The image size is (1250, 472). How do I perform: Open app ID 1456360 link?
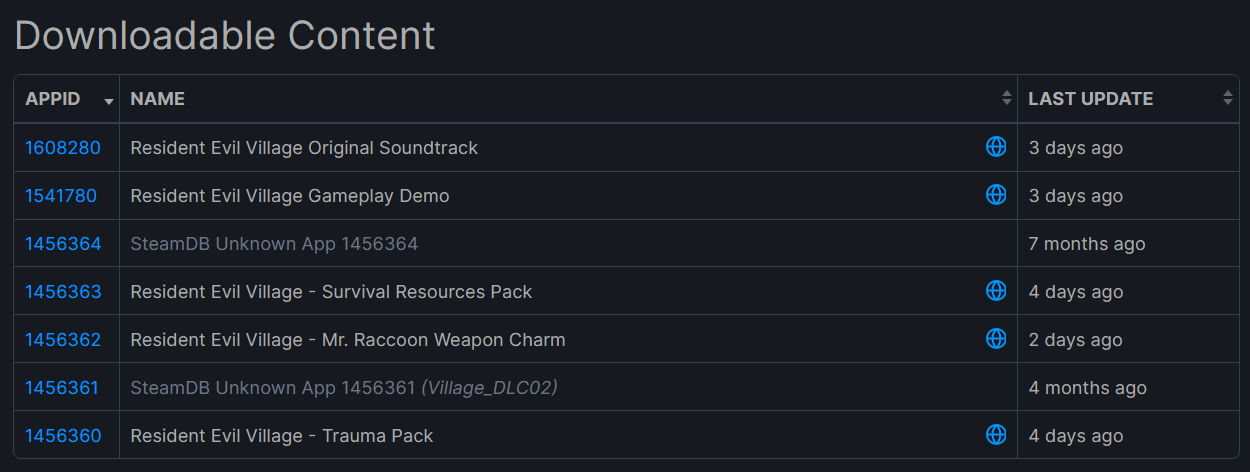(x=63, y=436)
